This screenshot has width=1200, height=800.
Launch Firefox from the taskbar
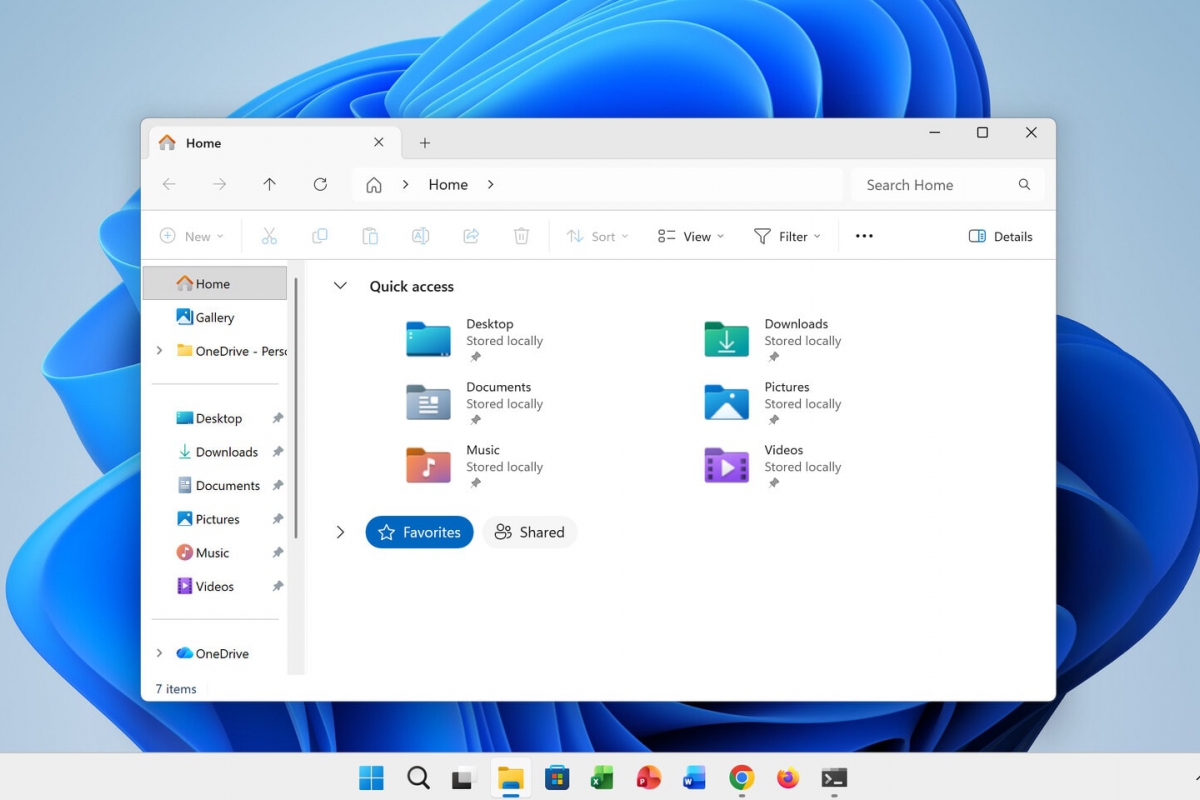tap(788, 778)
